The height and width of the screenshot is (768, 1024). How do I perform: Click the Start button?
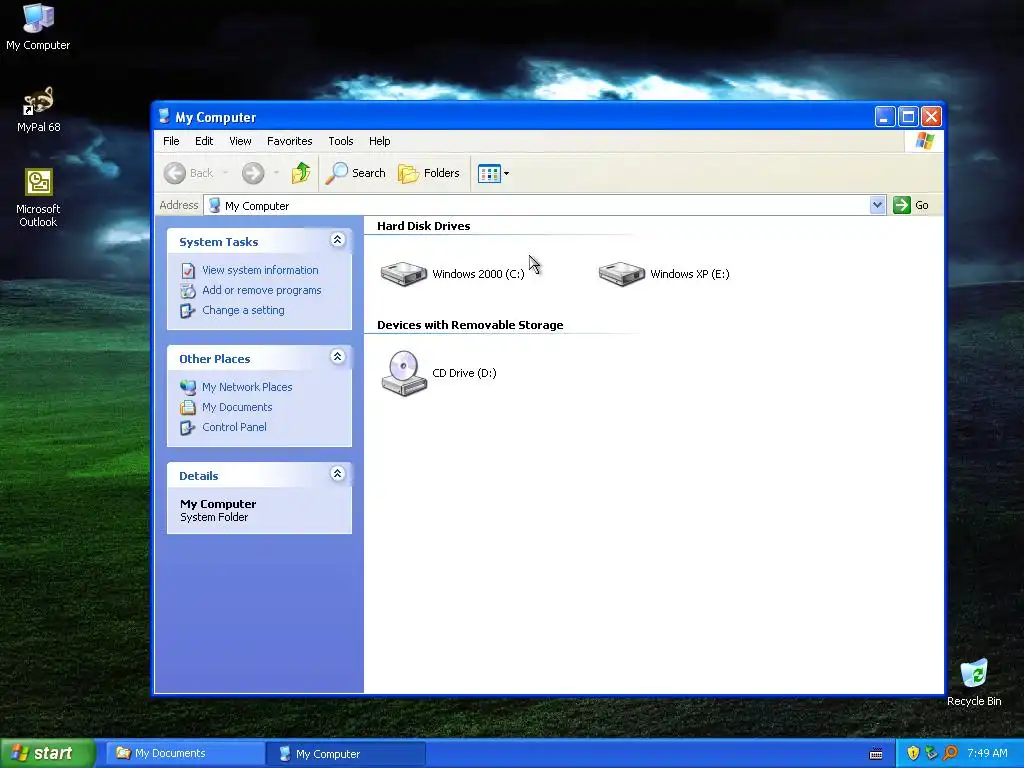(x=48, y=754)
